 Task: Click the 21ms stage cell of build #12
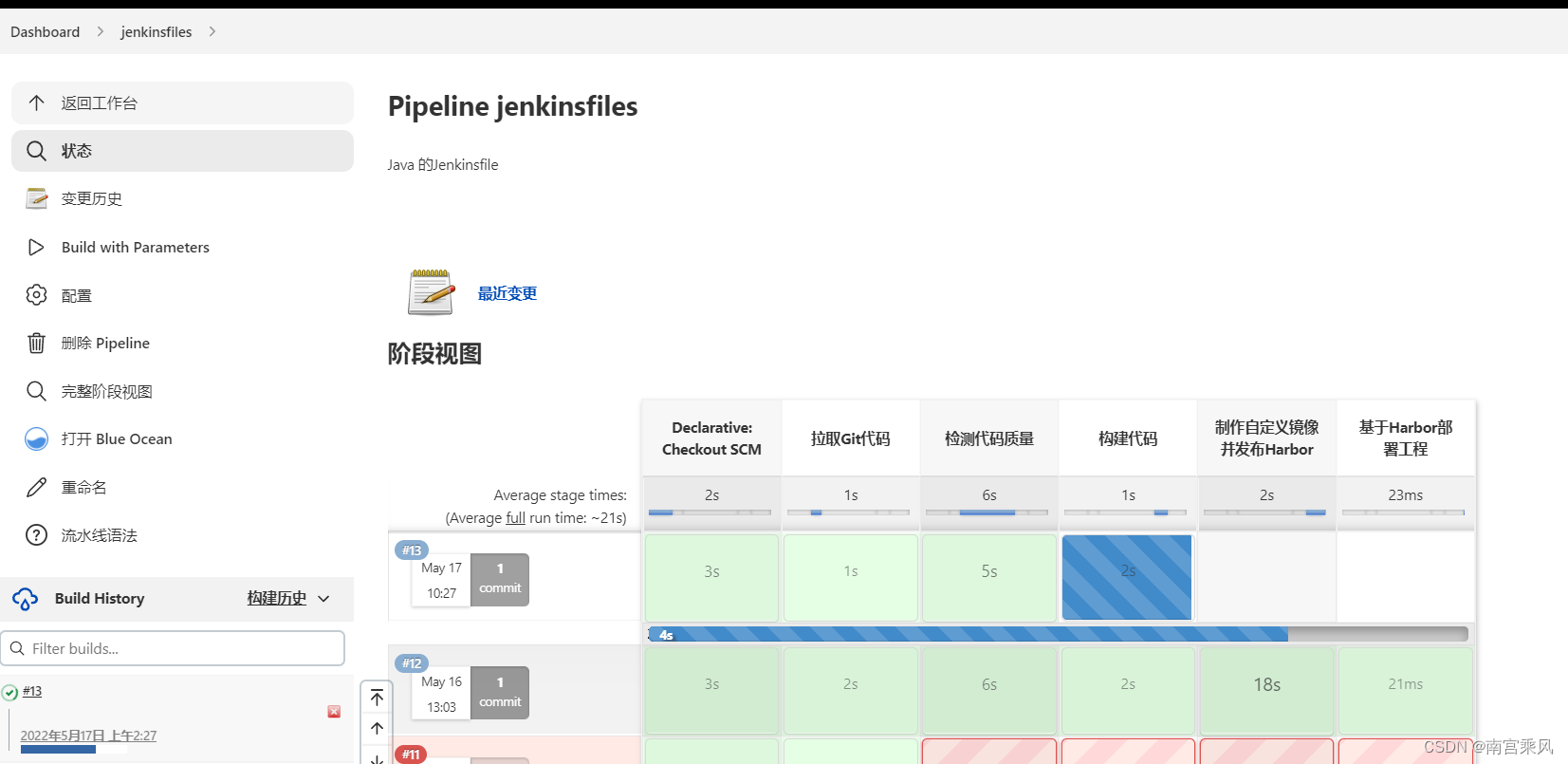coord(1405,690)
